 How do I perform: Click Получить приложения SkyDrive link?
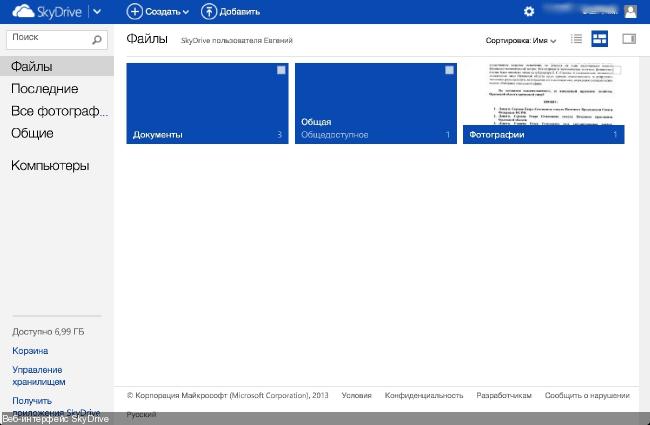pyautogui.click(x=56, y=406)
